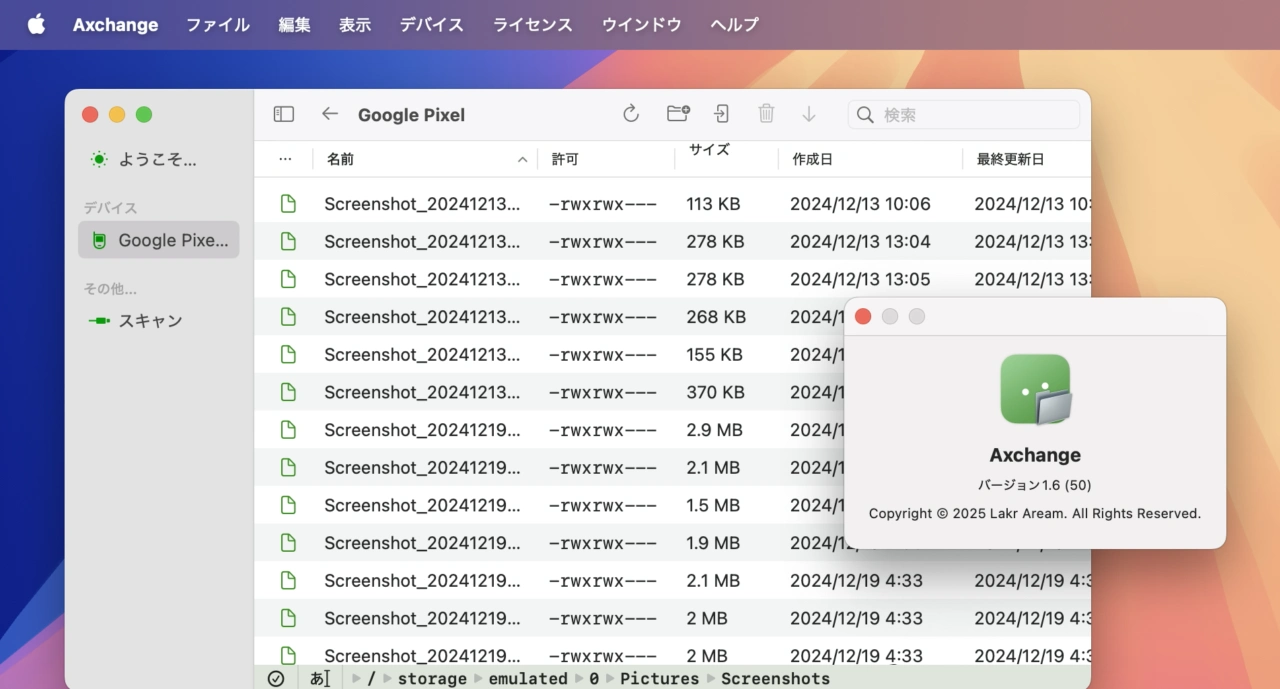This screenshot has width=1280, height=689.
Task: Toggle the sidebar visibility button
Action: pyautogui.click(x=284, y=115)
